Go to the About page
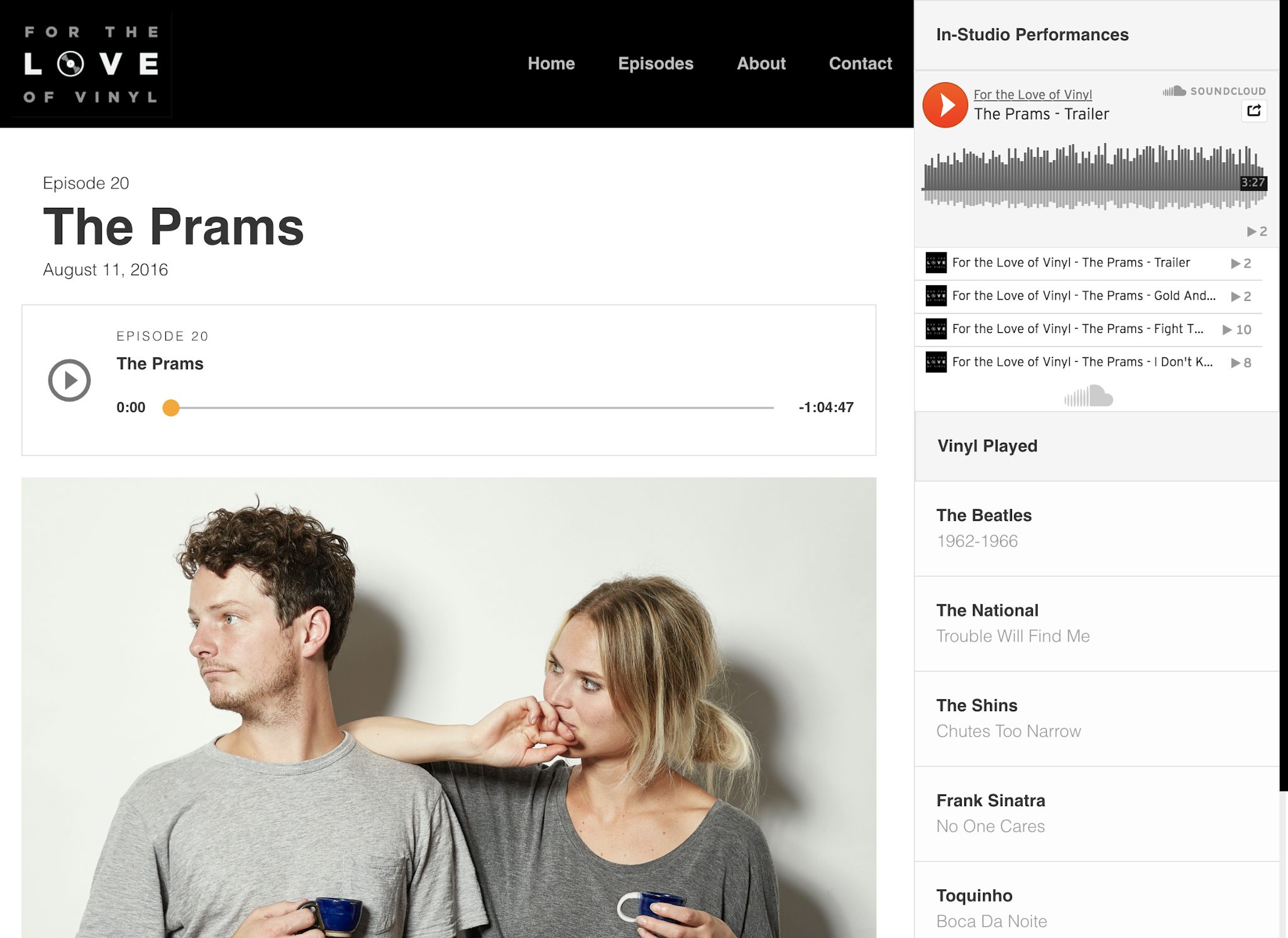The width and height of the screenshot is (1288, 938). click(761, 63)
